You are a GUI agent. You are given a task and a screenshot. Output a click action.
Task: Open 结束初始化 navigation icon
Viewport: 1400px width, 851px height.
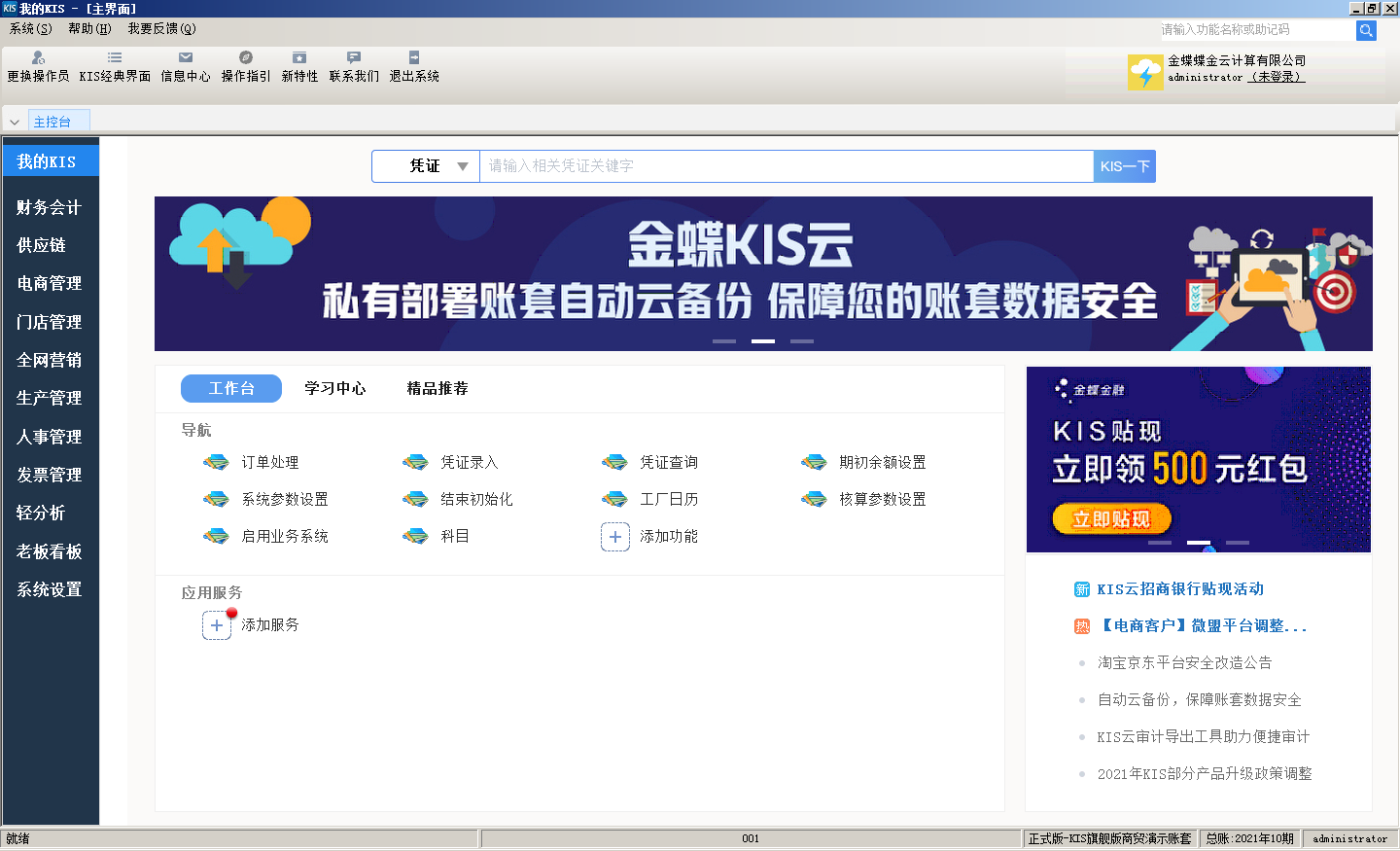pyautogui.click(x=415, y=499)
